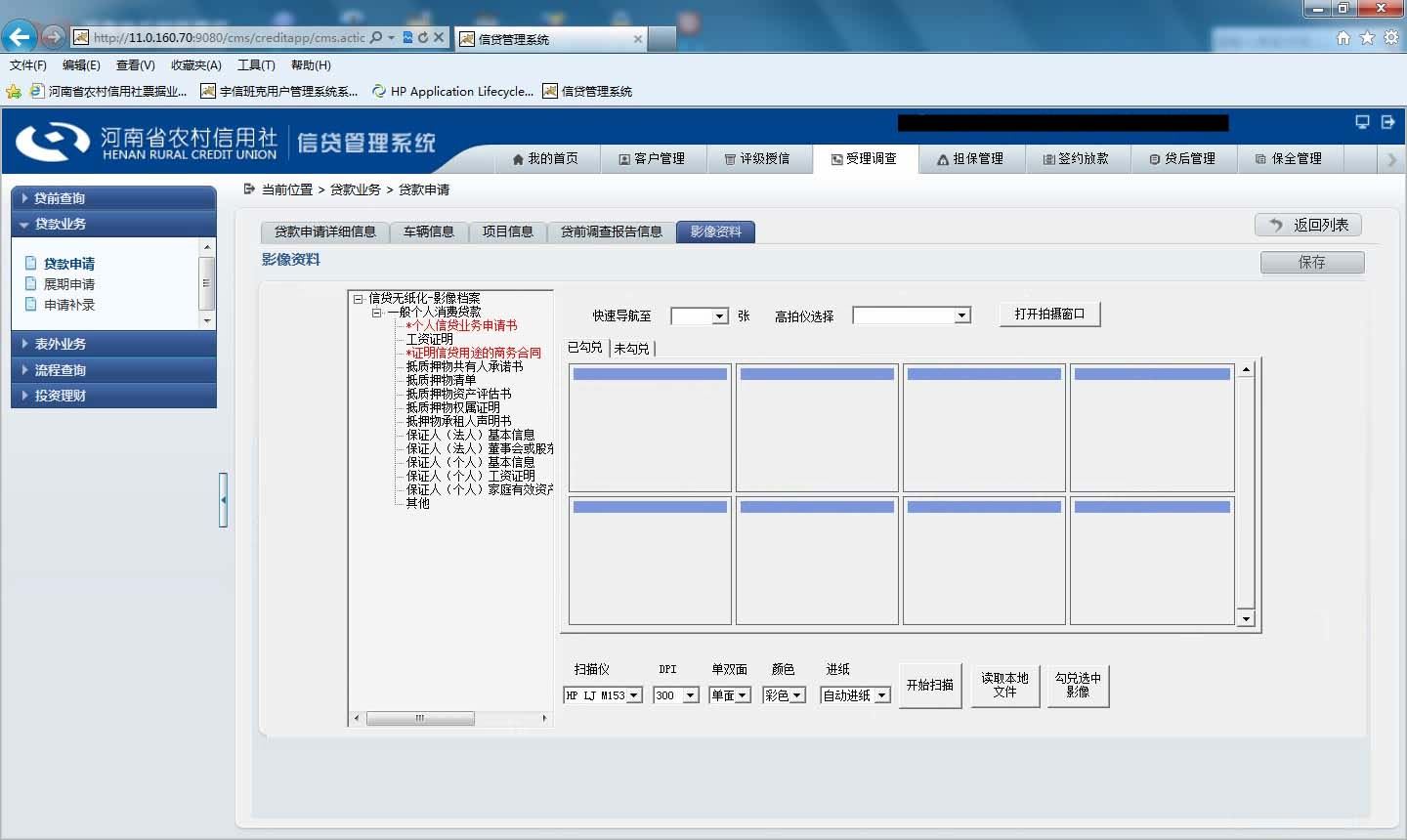Open 担保管理 navigation tab
The height and width of the screenshot is (840, 1407).
pos(970,158)
